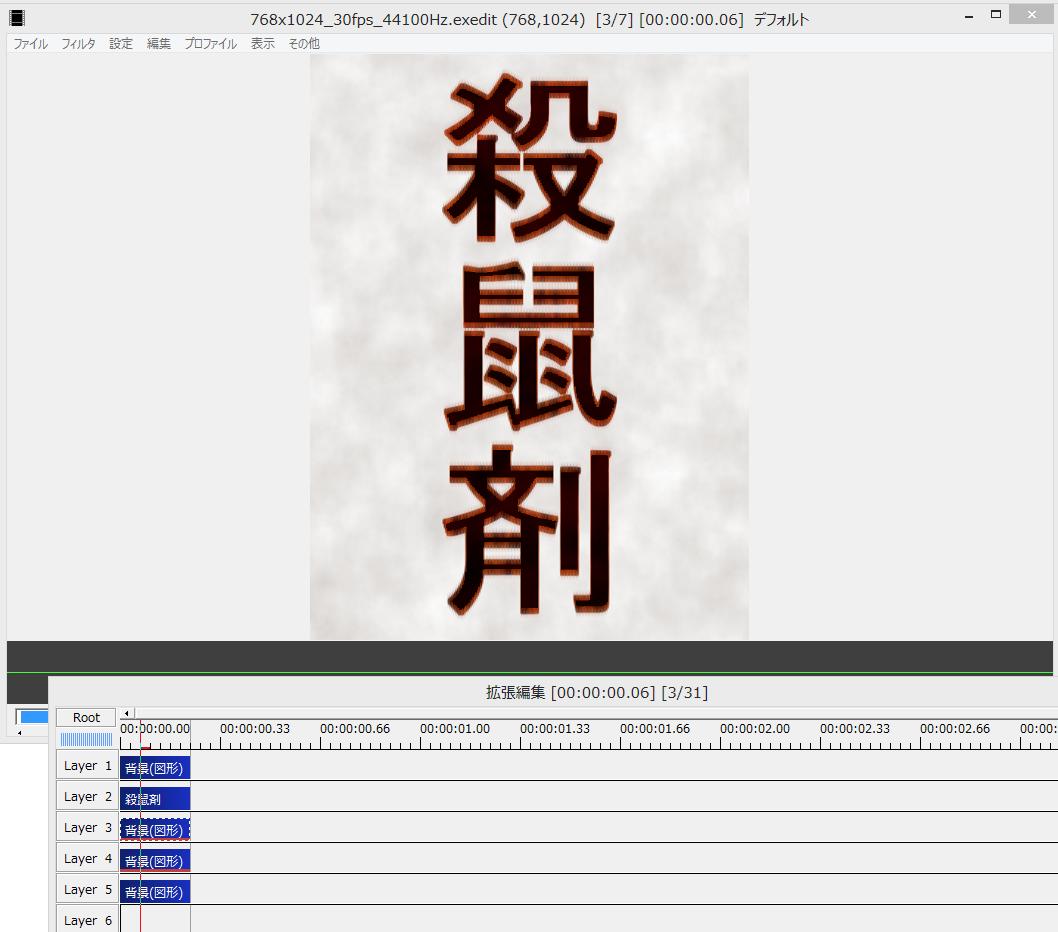1058x932 pixels.
Task: Select the 殺鼠剤 text object on Layer 2
Action: [x=155, y=799]
